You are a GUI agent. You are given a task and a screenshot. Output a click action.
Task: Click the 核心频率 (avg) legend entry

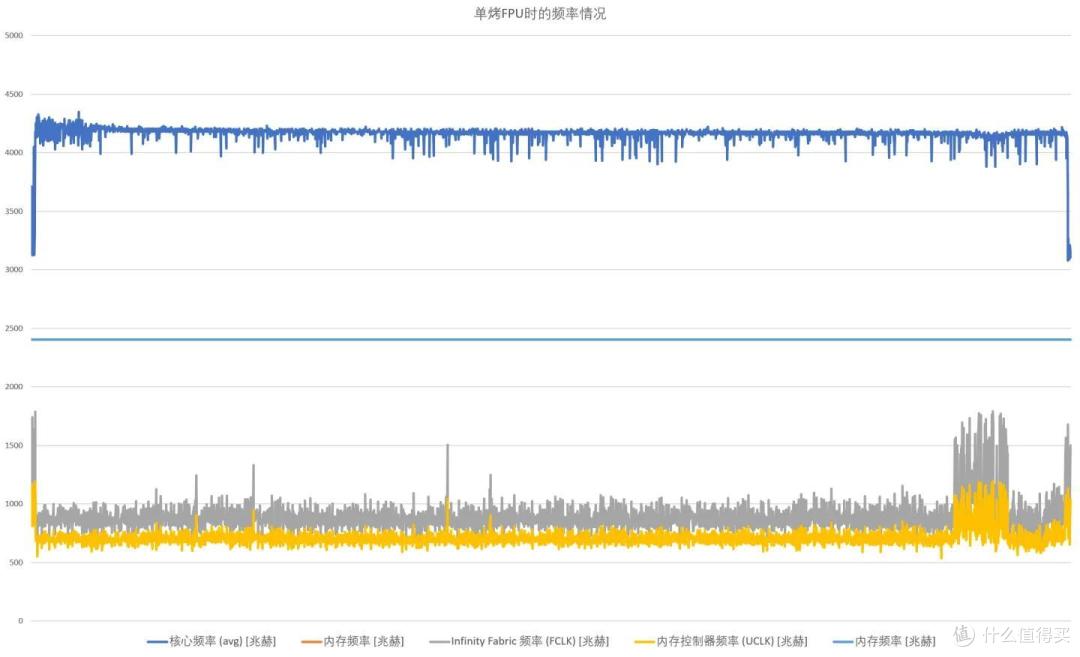[x=211, y=641]
